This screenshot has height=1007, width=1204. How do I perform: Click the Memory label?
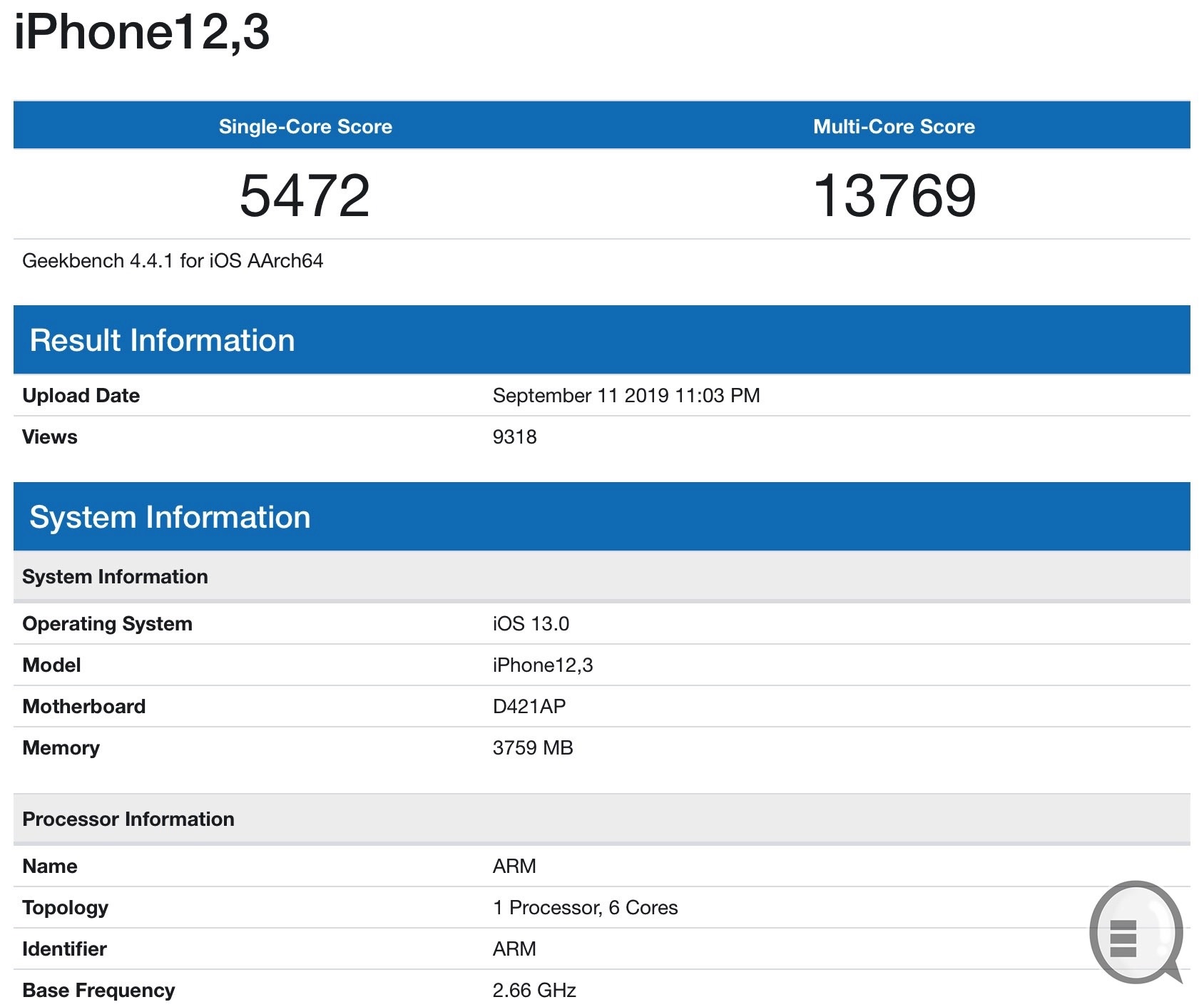(61, 748)
